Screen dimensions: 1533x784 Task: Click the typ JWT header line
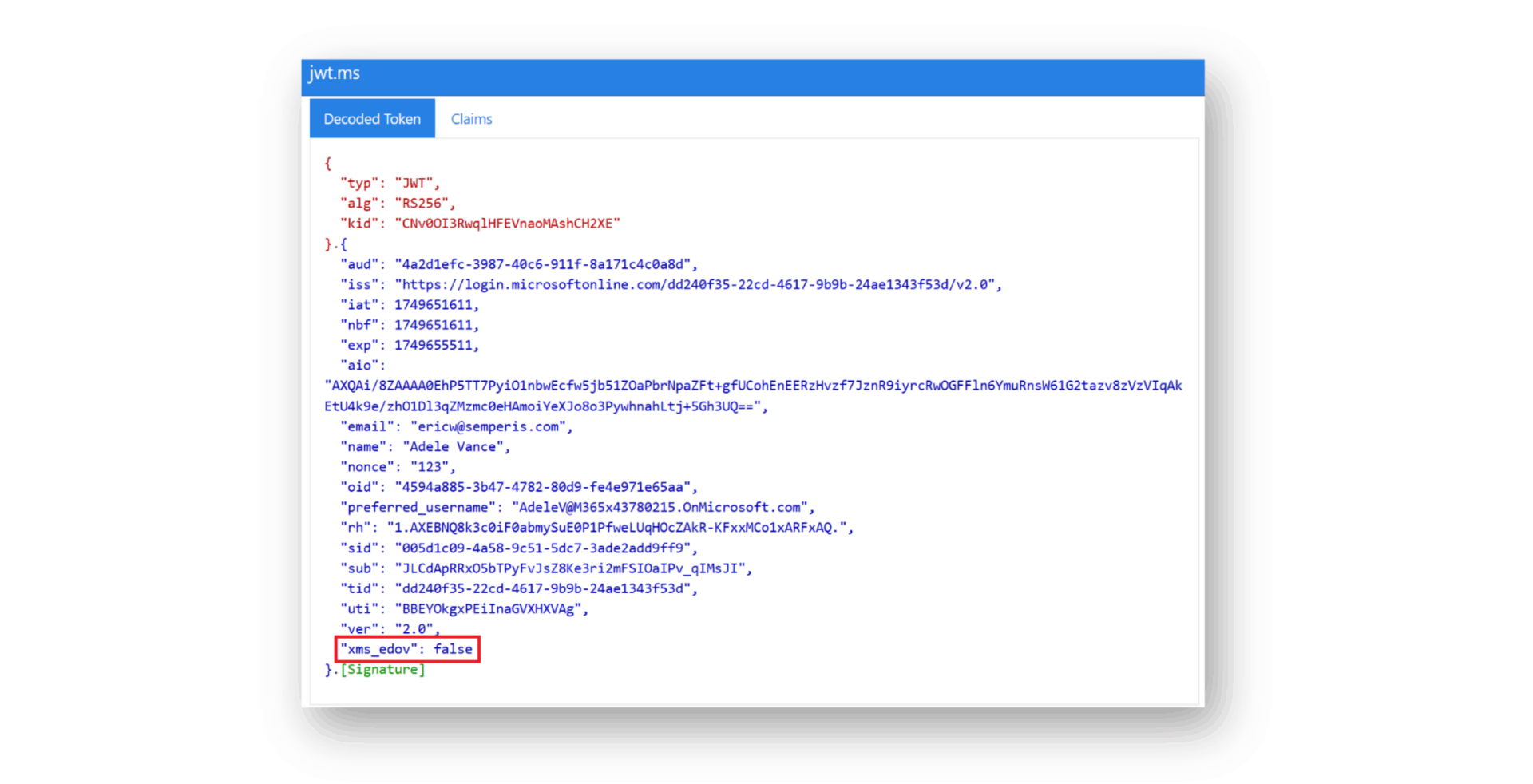pyautogui.click(x=390, y=184)
